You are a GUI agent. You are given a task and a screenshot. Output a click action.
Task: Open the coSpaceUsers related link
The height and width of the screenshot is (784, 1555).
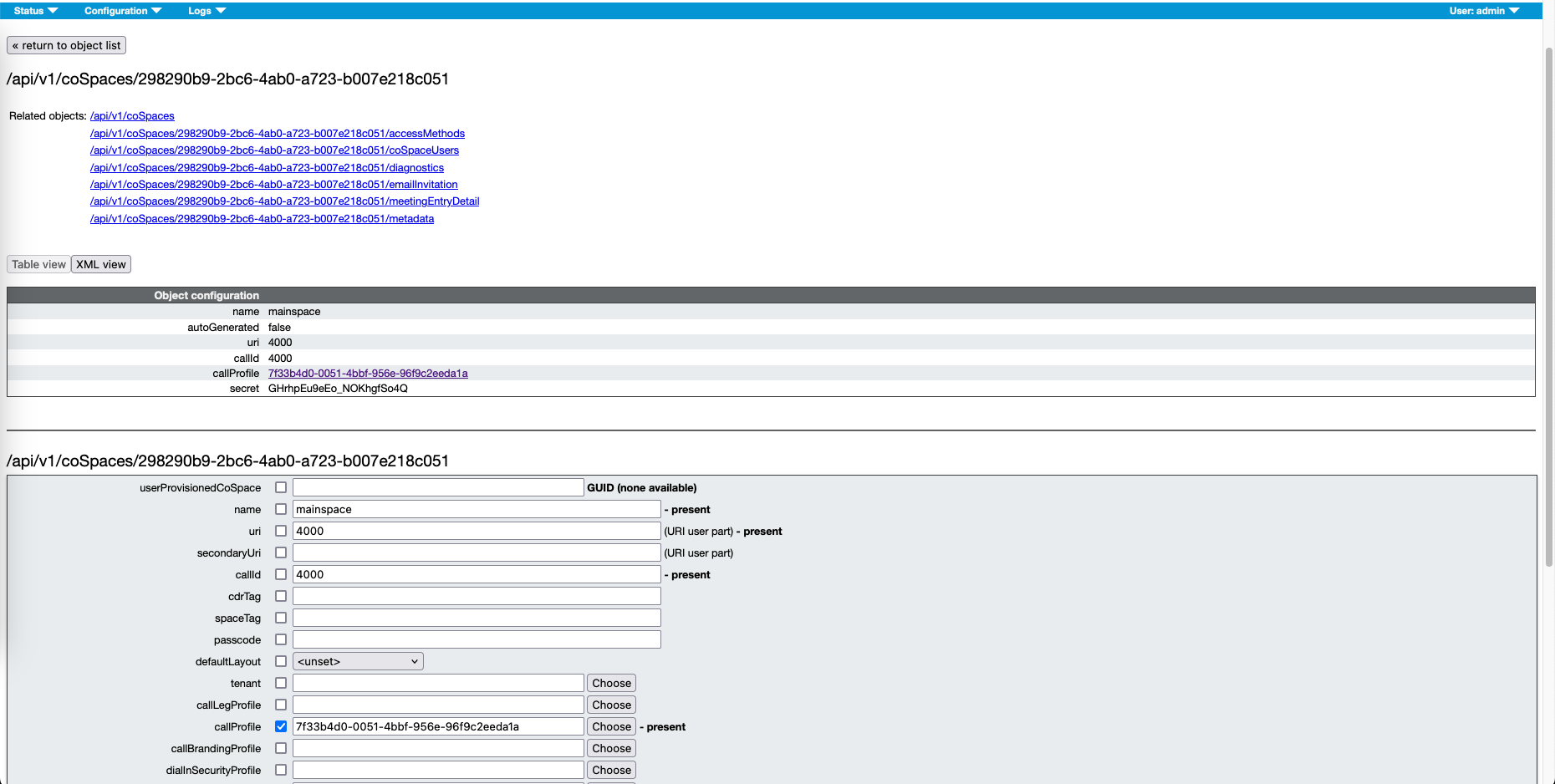coord(274,150)
